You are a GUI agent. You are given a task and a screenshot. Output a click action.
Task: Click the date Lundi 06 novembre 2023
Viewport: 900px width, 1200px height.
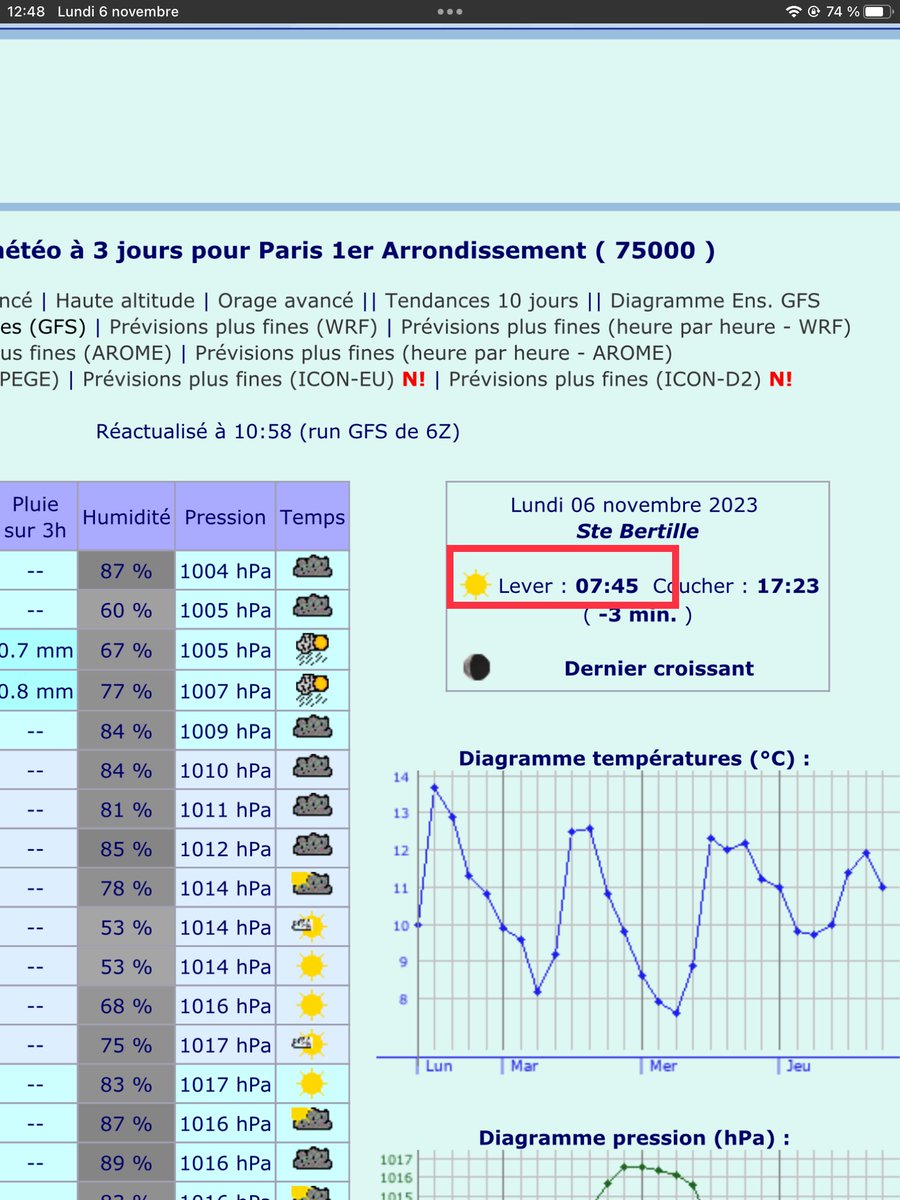pyautogui.click(x=634, y=505)
